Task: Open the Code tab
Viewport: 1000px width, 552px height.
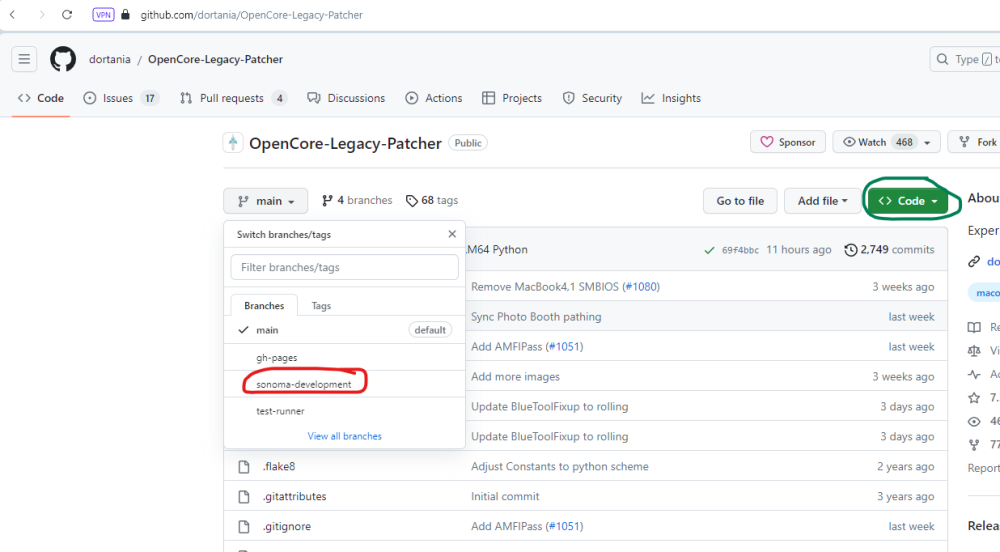Action: pos(41,98)
